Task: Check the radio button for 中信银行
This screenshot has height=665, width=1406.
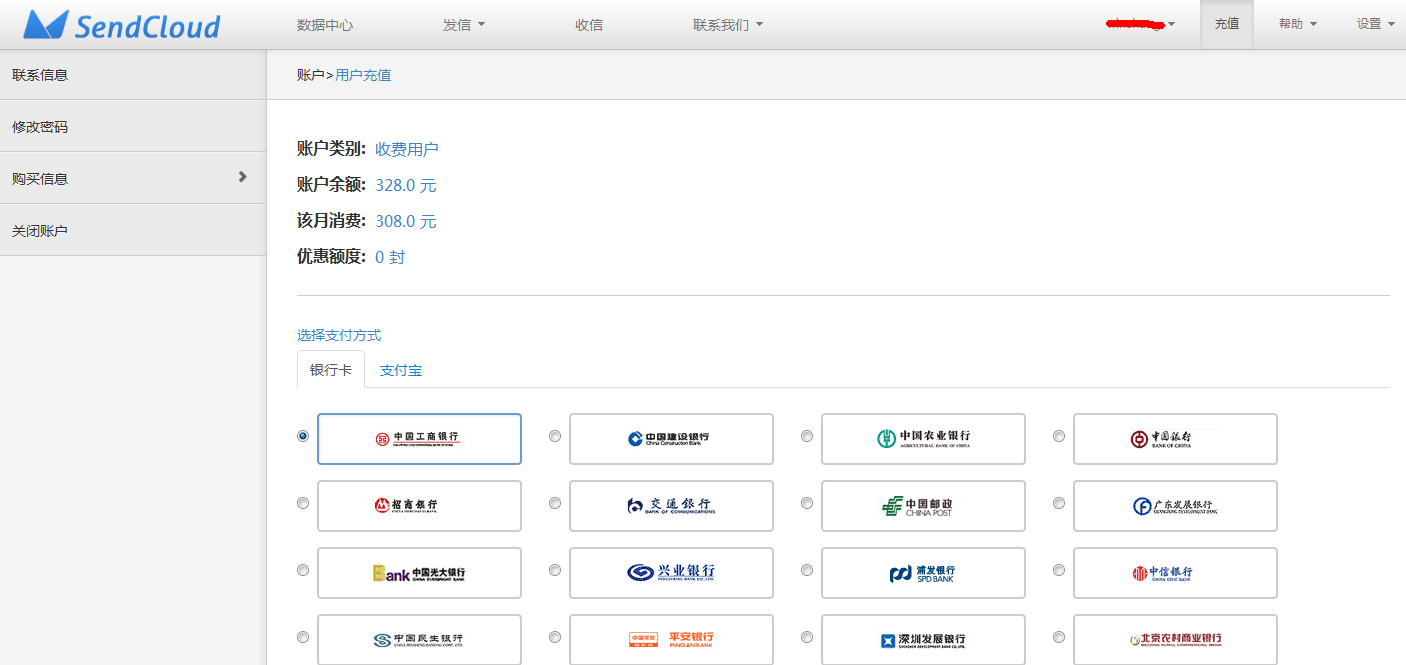Action: coord(1059,570)
